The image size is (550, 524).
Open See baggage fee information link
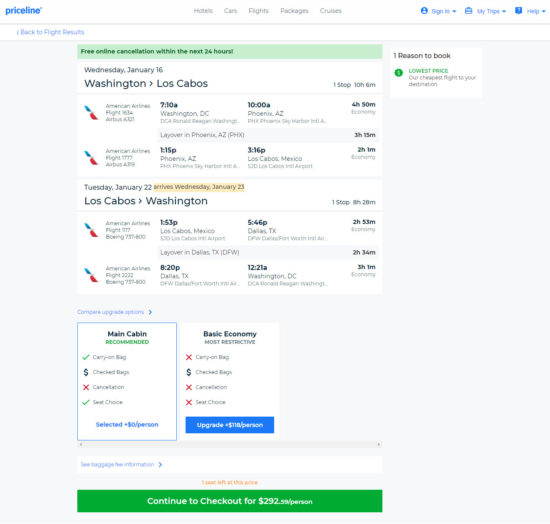click(117, 464)
